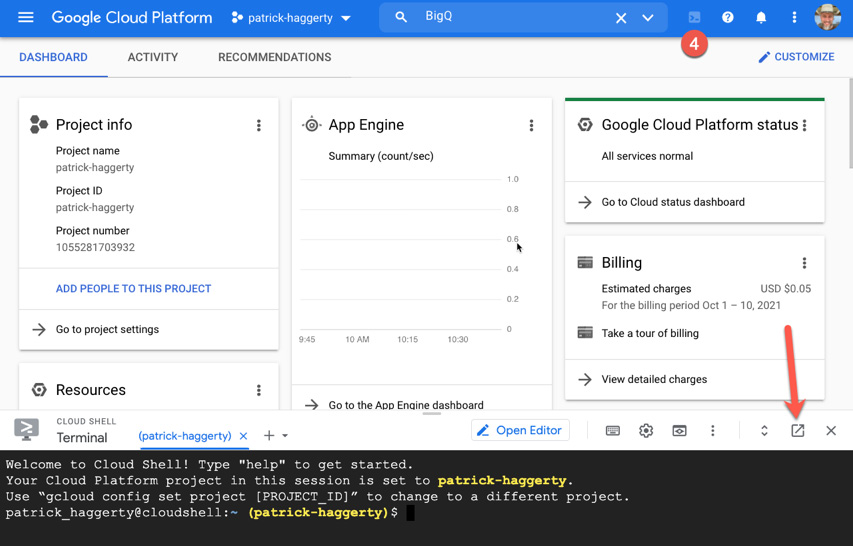Click the USD $0.05 estimated charges value
853x546 pixels.
pos(785,289)
